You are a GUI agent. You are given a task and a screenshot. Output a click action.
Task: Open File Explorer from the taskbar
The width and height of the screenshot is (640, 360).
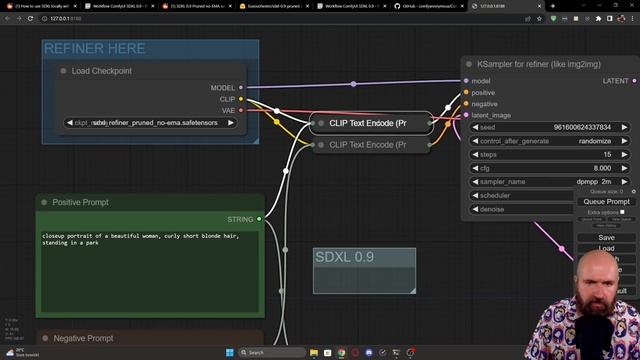click(314, 352)
